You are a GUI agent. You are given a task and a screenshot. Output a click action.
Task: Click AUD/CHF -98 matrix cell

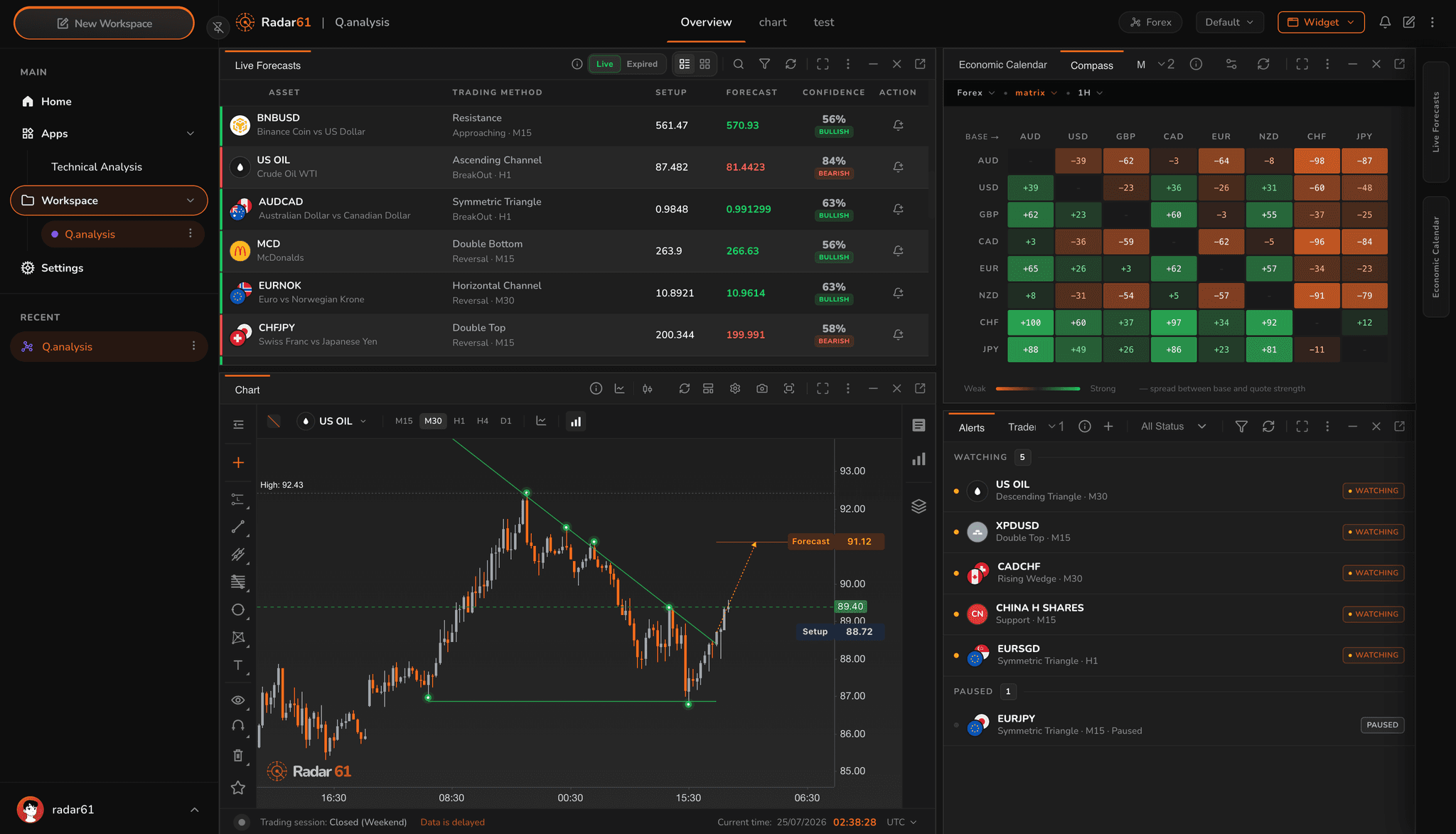1317,161
